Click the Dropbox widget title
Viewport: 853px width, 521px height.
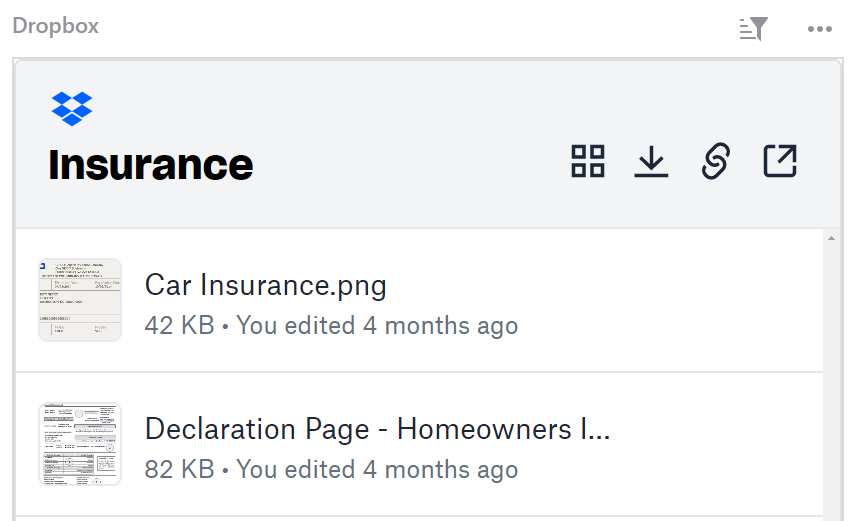click(56, 26)
